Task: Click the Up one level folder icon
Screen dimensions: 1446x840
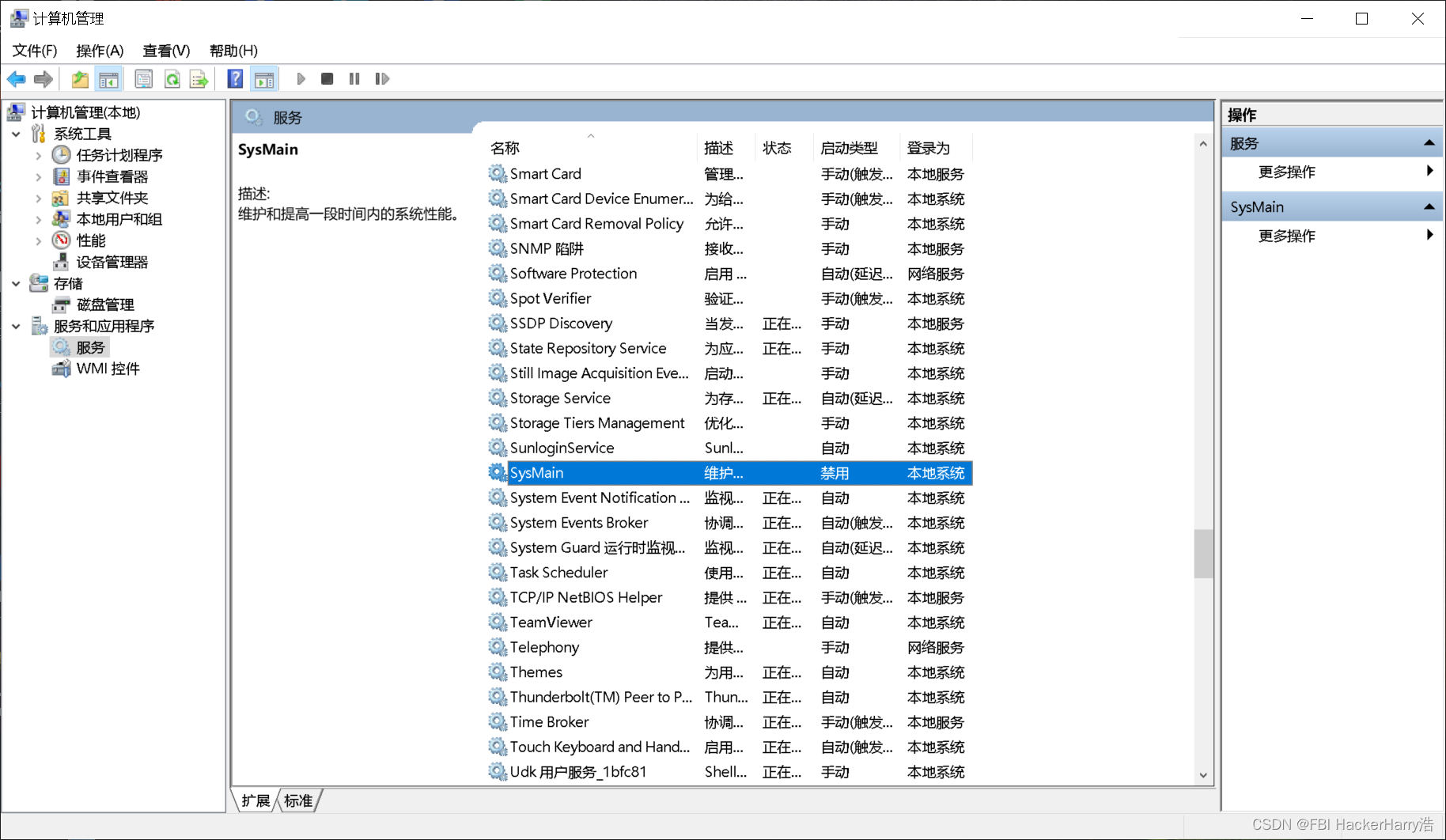Action: [x=80, y=79]
